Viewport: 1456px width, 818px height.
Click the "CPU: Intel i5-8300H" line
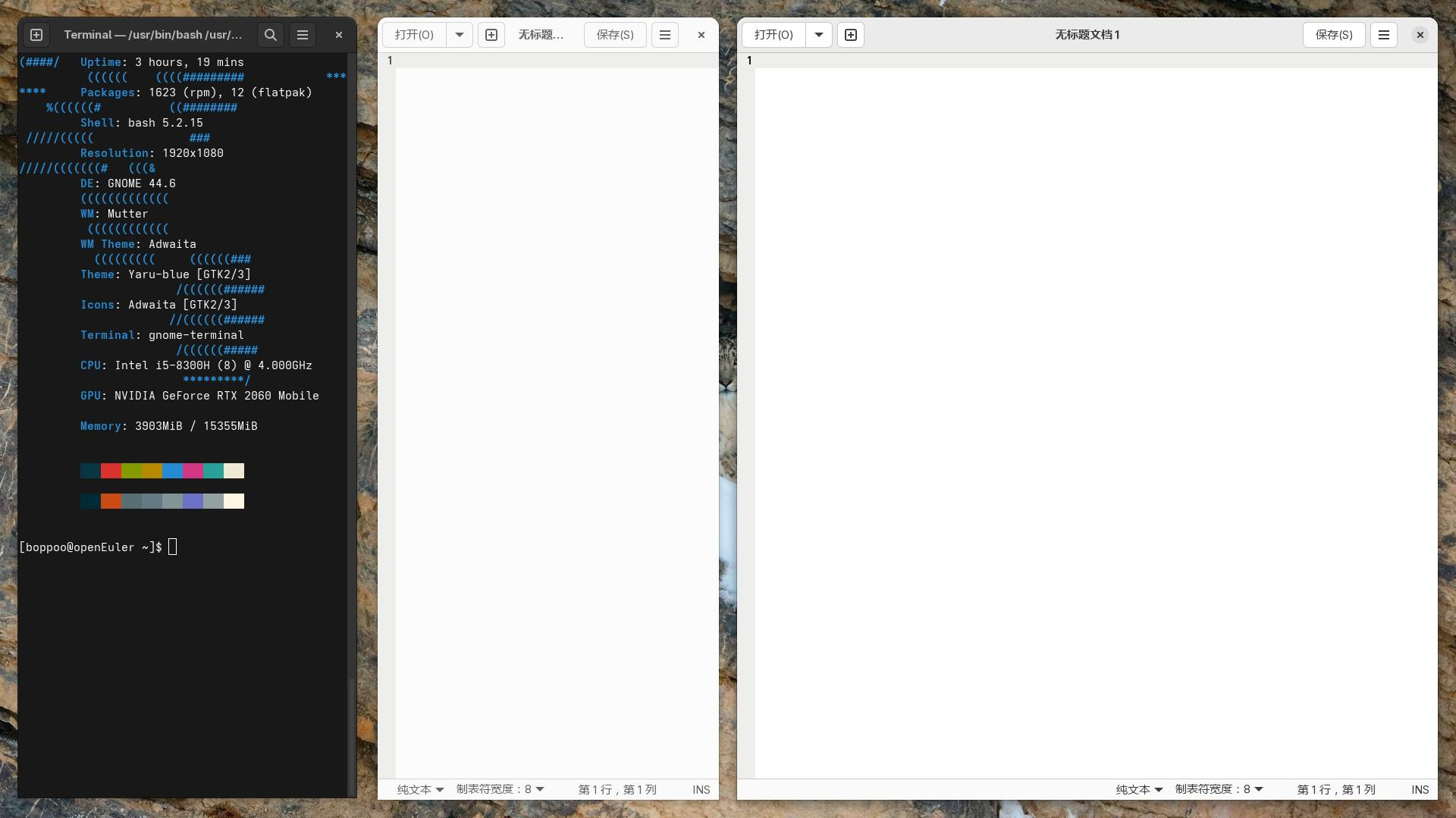[196, 365]
